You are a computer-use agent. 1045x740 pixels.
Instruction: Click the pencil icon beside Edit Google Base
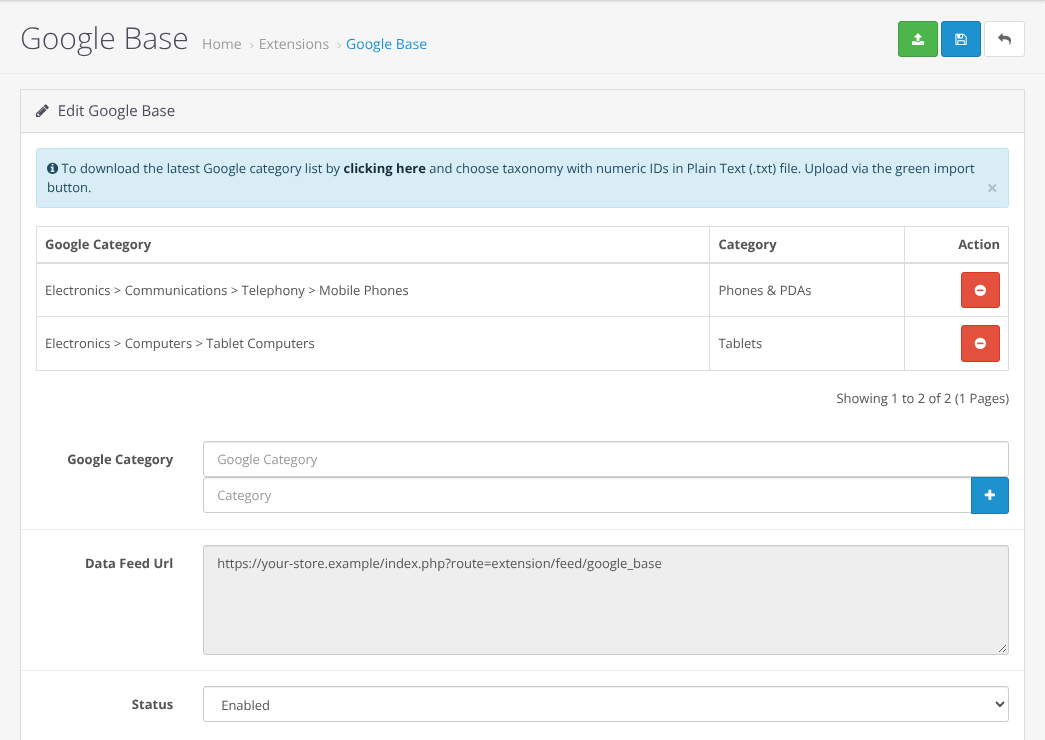pyautogui.click(x=43, y=111)
